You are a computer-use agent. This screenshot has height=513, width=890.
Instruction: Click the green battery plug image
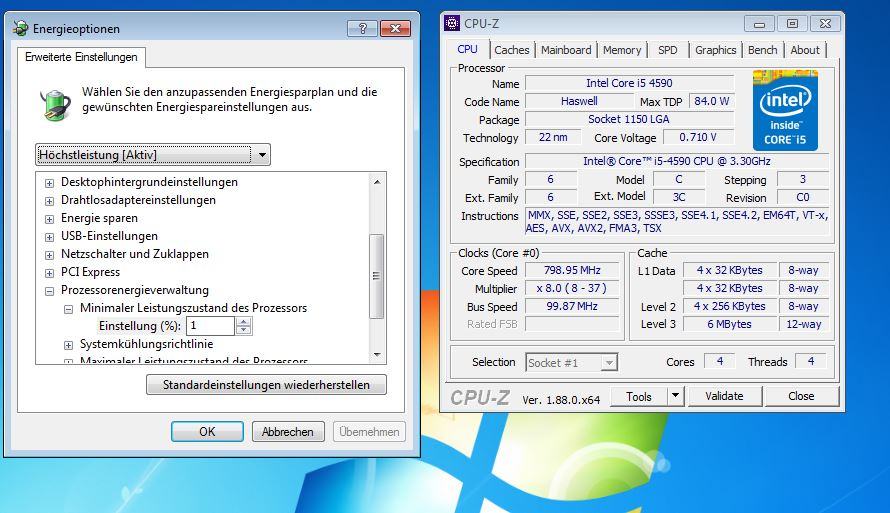coord(55,104)
